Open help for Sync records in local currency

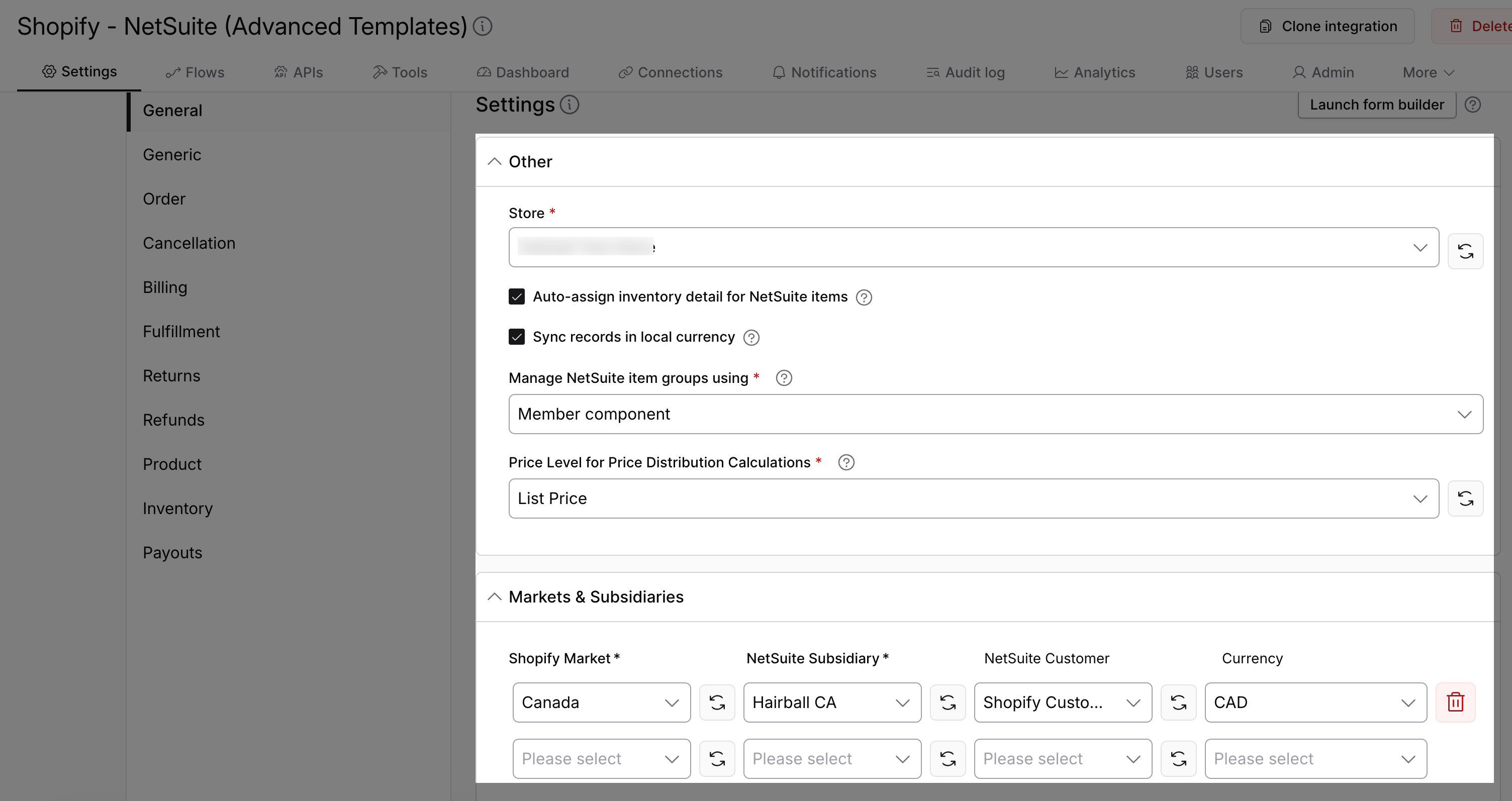click(x=751, y=337)
